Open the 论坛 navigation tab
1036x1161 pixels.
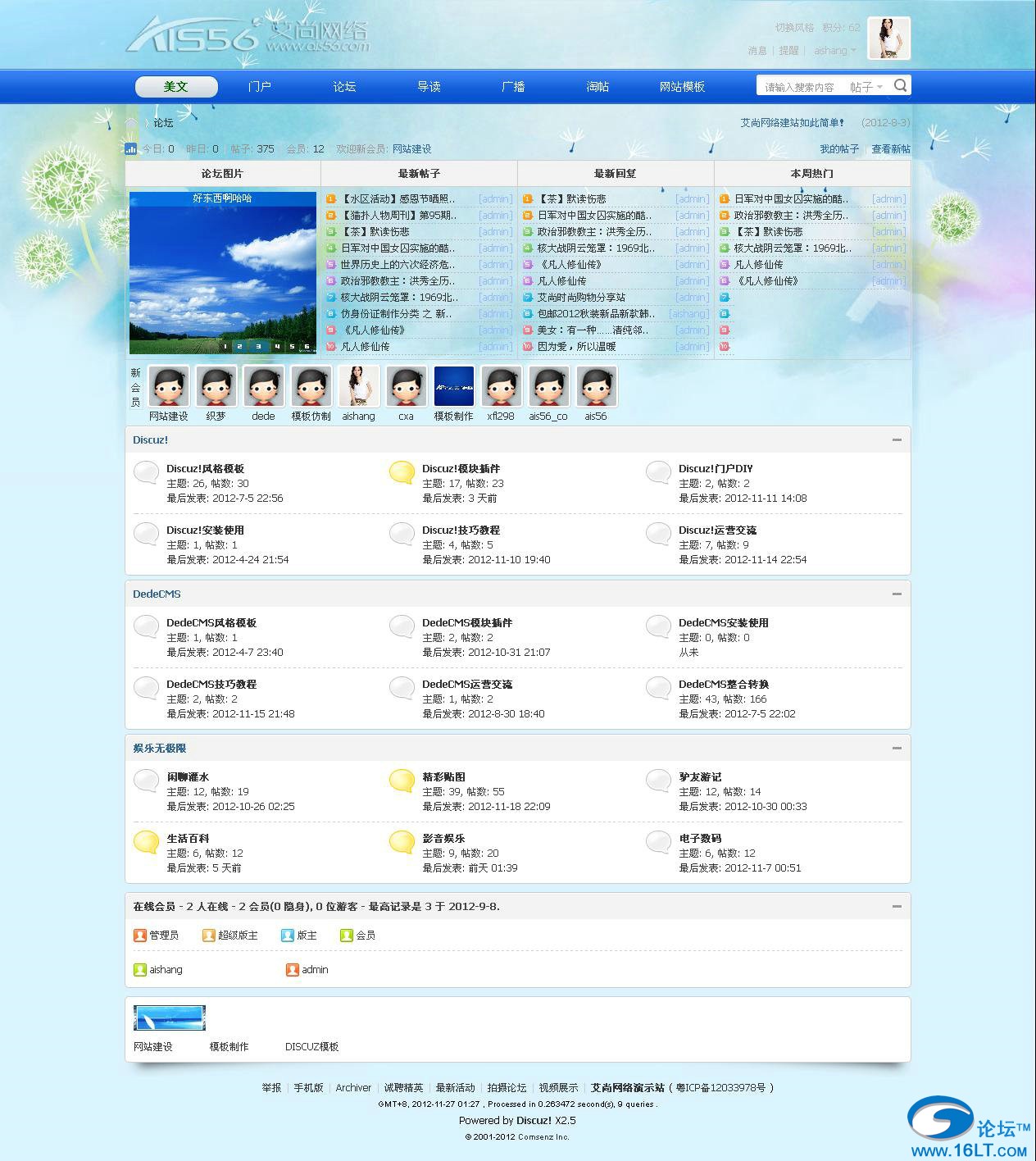tap(344, 87)
